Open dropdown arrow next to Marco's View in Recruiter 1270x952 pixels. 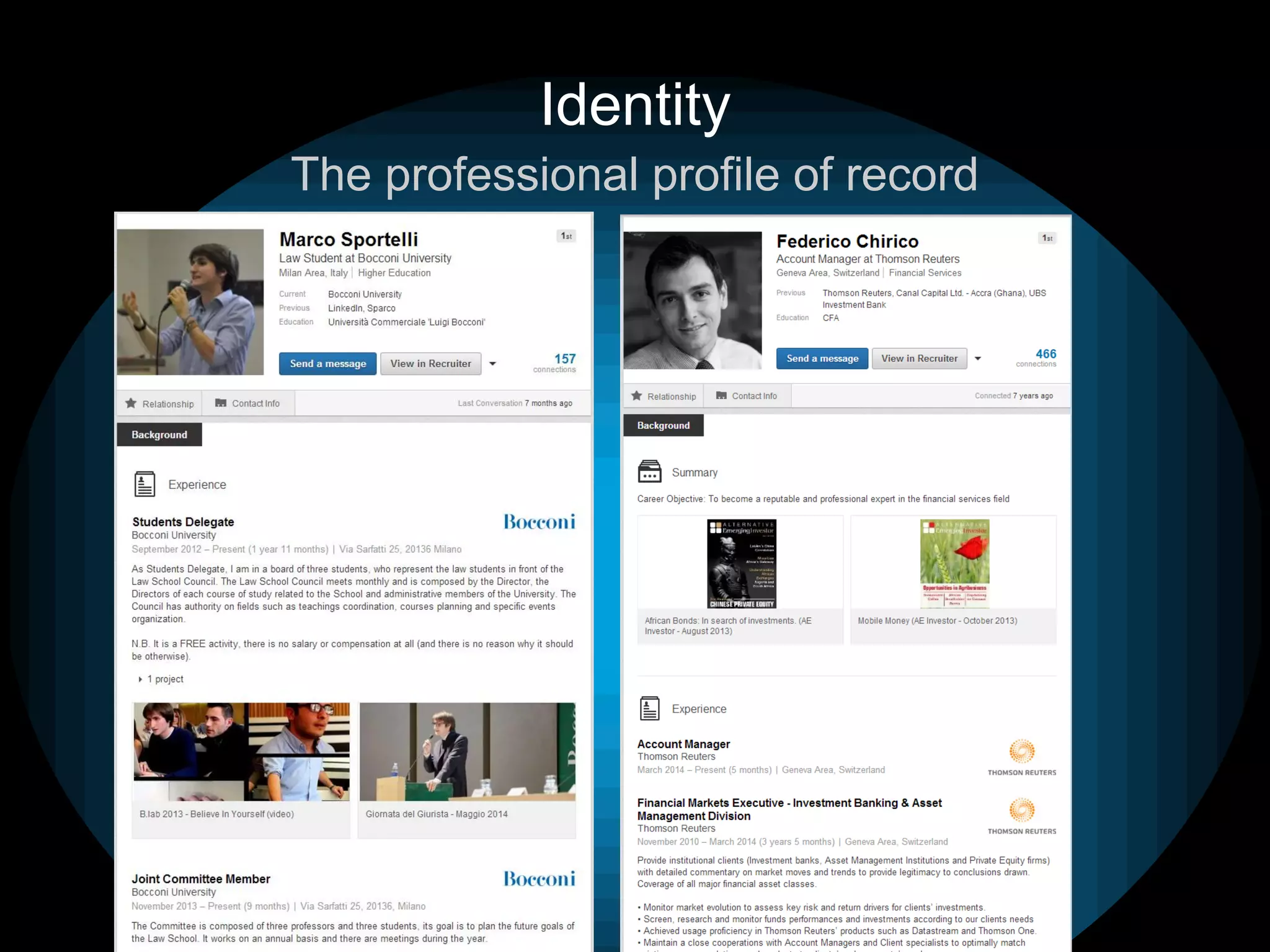(x=493, y=364)
